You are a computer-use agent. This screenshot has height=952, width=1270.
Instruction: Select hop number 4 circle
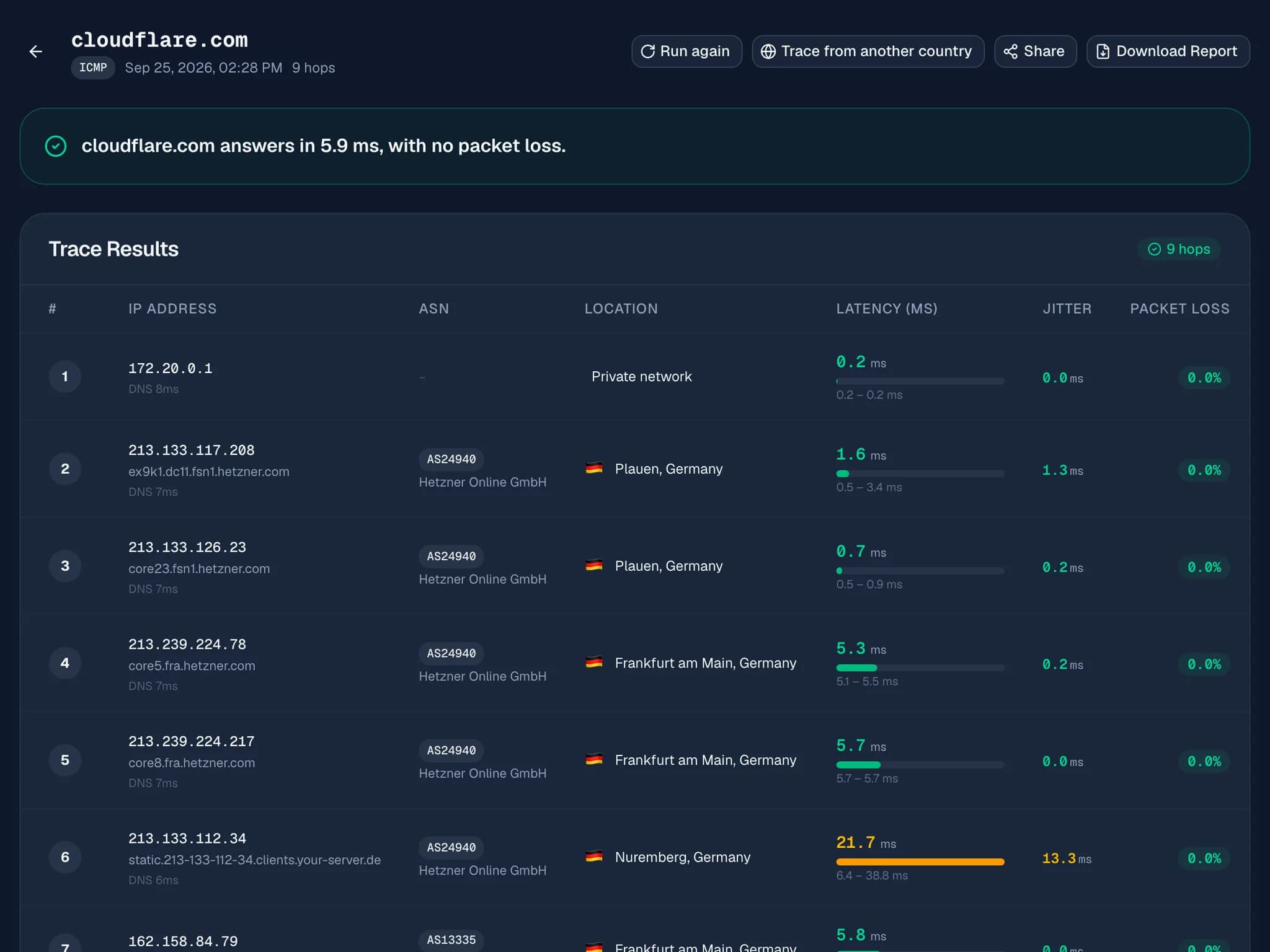click(65, 663)
